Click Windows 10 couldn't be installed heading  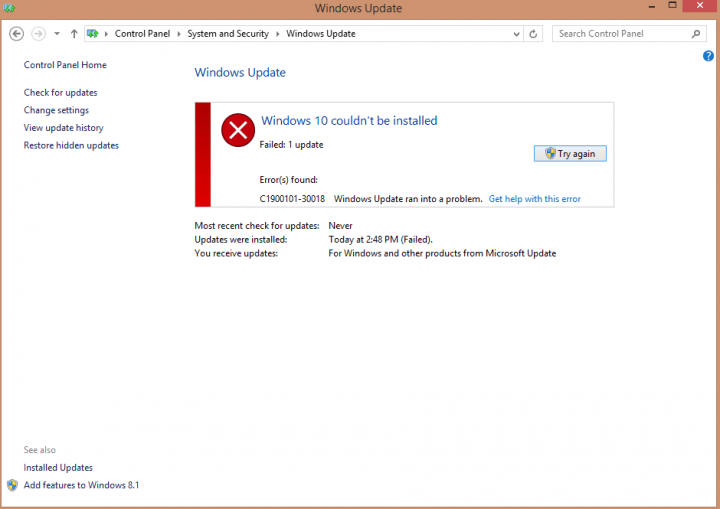[x=349, y=120]
